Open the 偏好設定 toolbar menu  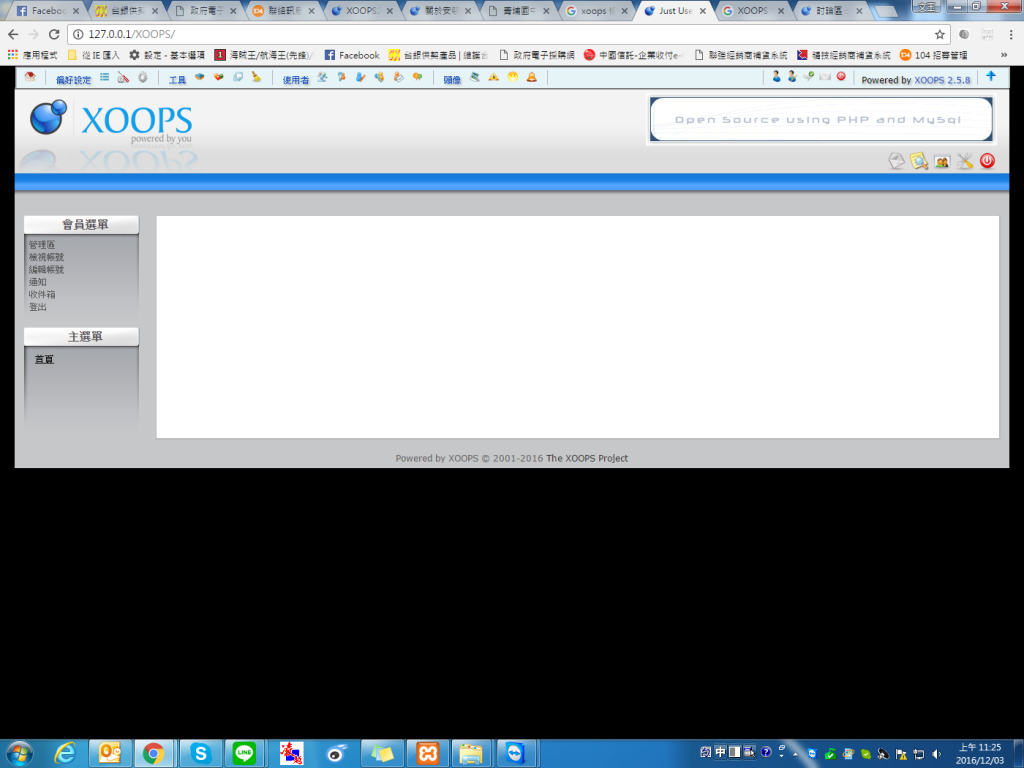click(73, 79)
